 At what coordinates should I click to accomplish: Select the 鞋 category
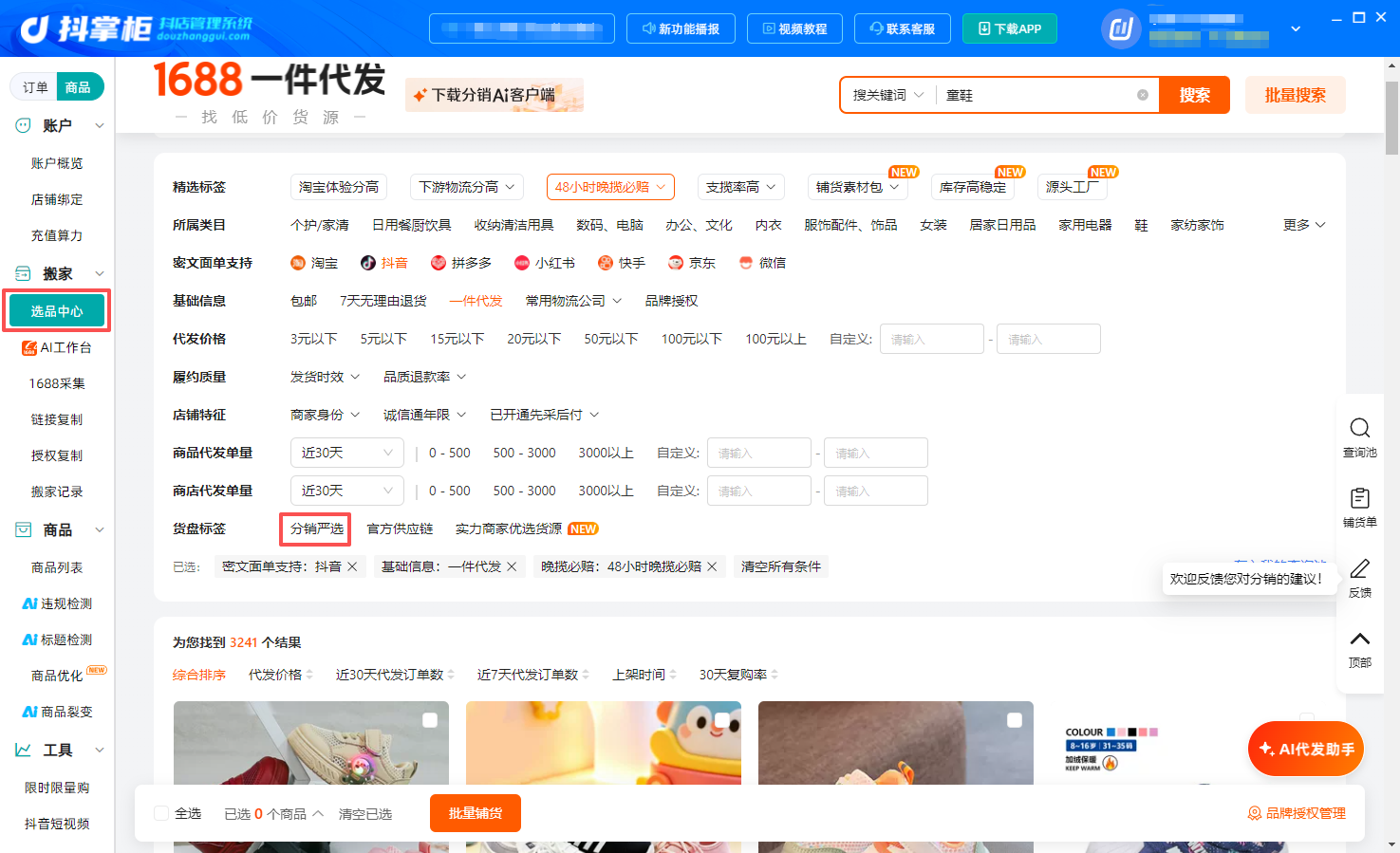[1141, 225]
